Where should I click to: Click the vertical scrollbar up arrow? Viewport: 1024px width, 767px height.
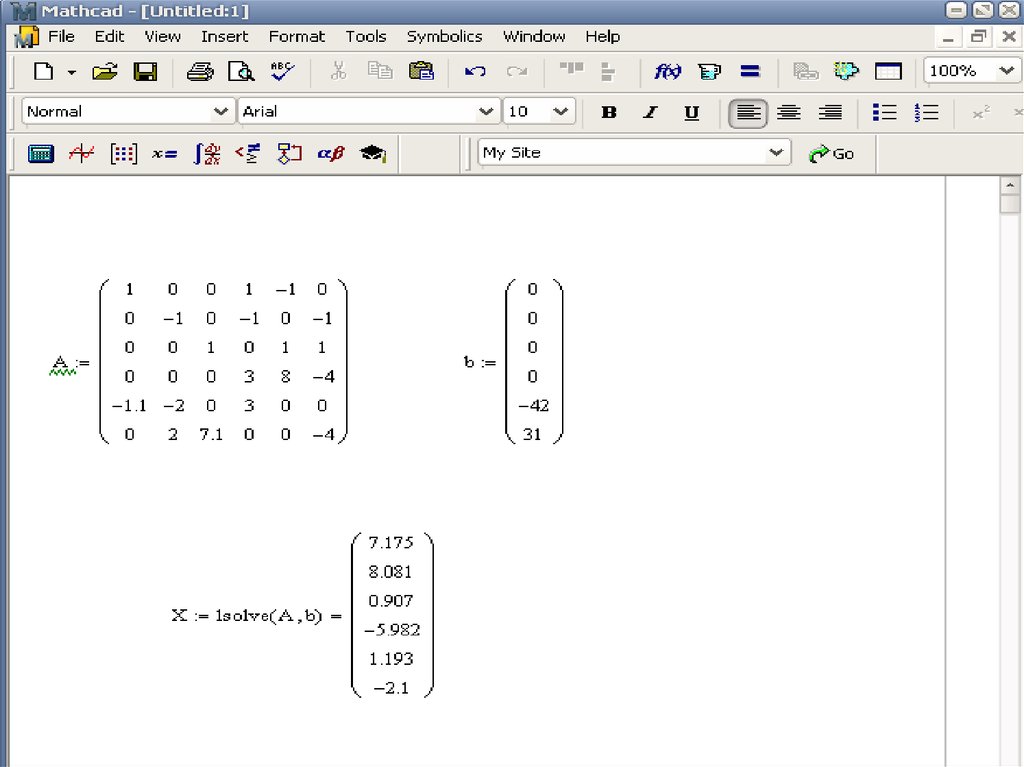(x=1010, y=186)
